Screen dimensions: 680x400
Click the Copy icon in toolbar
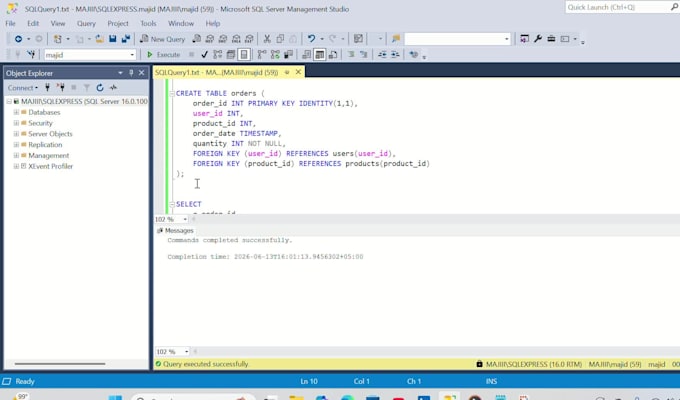click(x=280, y=39)
